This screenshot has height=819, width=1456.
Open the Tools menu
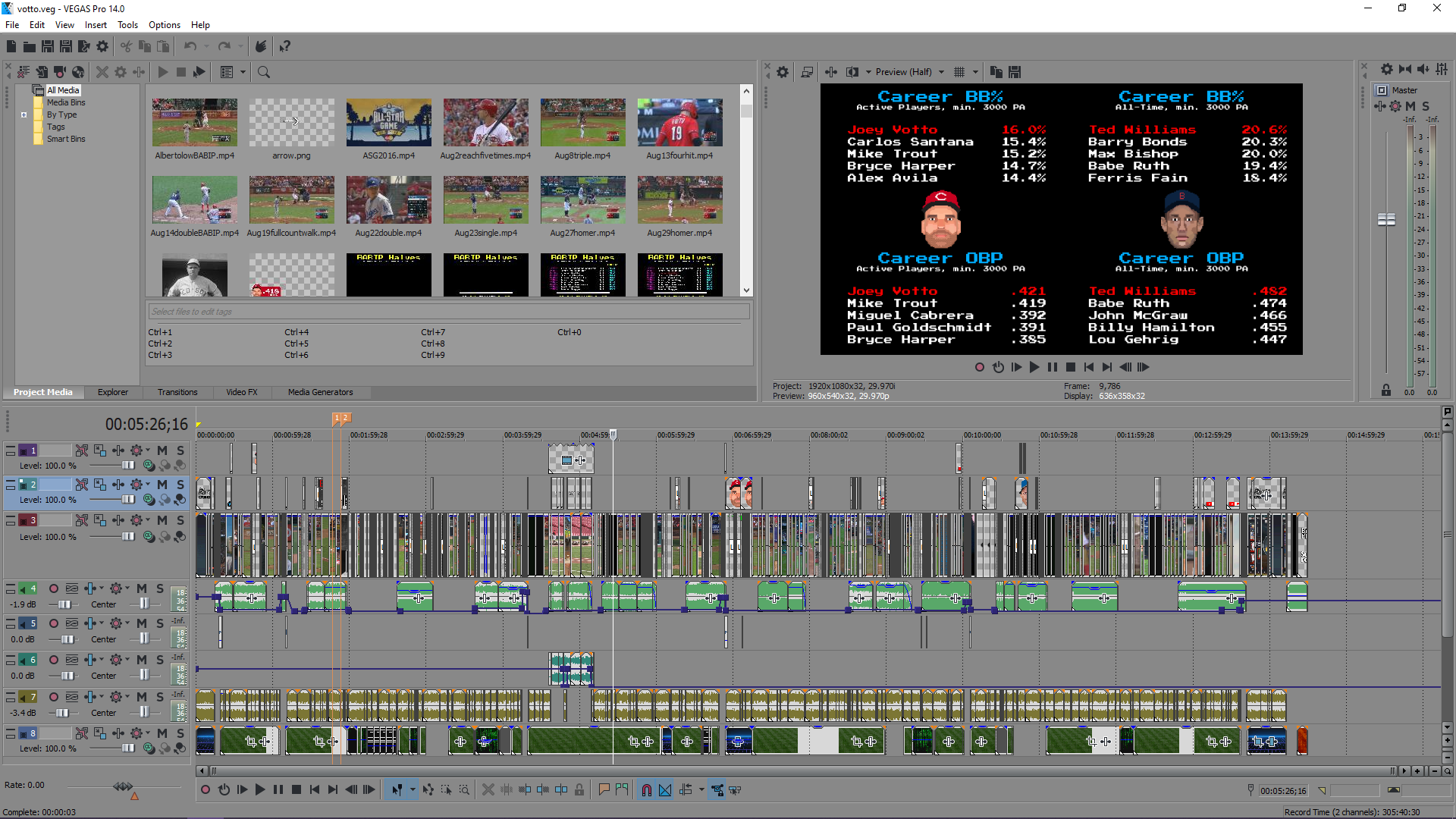[x=127, y=25]
